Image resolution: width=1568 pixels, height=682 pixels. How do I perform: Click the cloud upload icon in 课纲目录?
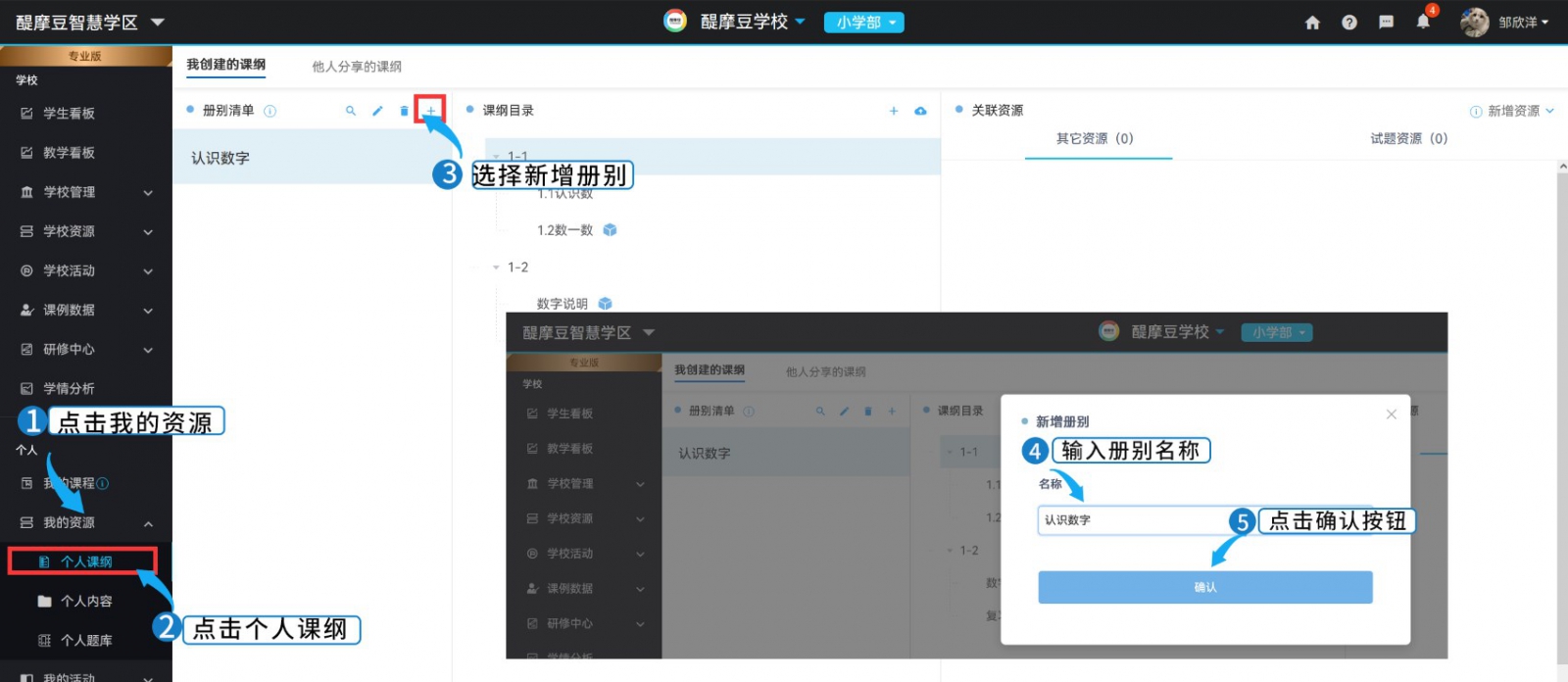[920, 111]
